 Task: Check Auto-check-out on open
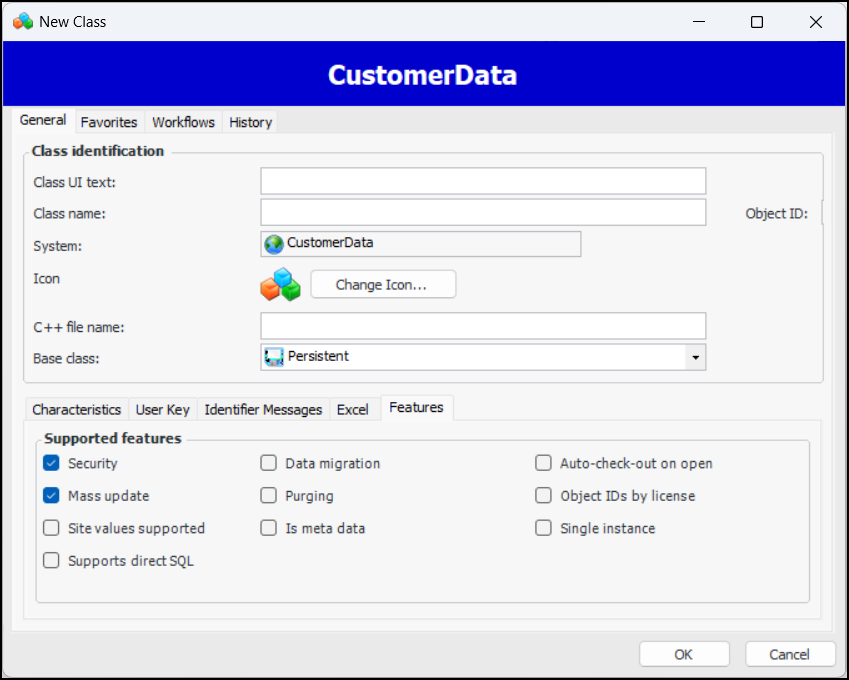(543, 464)
